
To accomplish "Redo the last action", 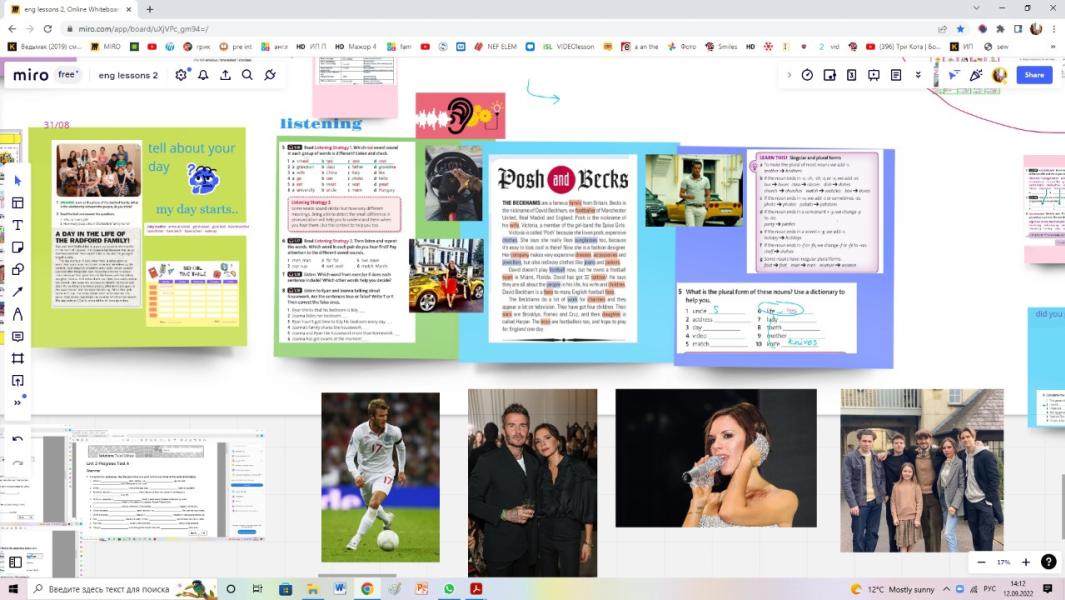I will [x=18, y=463].
